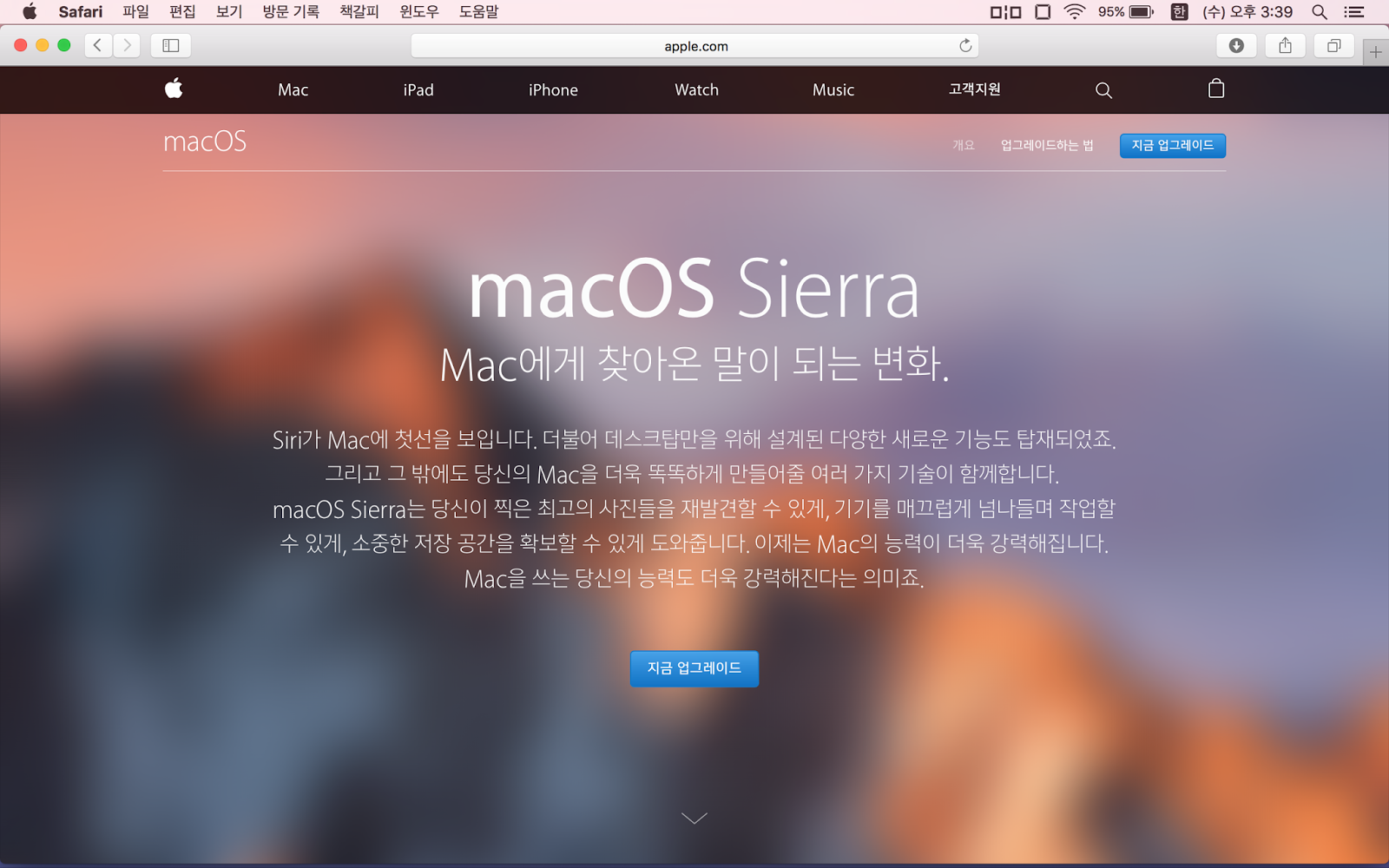Click the Safari app menu

coord(81,11)
